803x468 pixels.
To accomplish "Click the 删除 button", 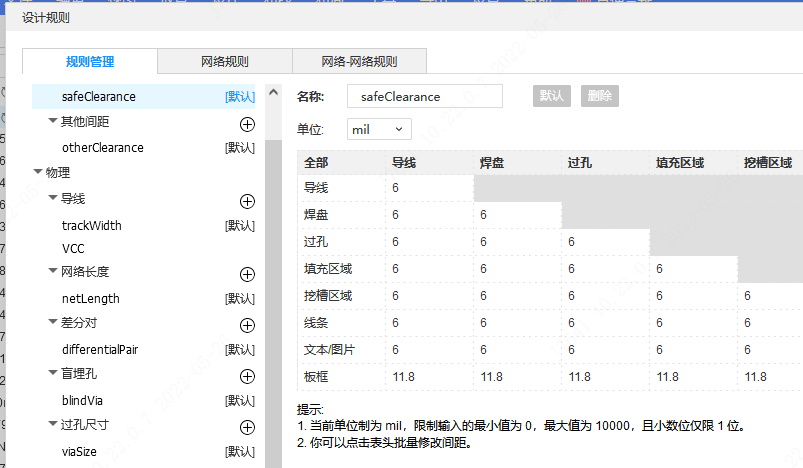I will pyautogui.click(x=600, y=96).
